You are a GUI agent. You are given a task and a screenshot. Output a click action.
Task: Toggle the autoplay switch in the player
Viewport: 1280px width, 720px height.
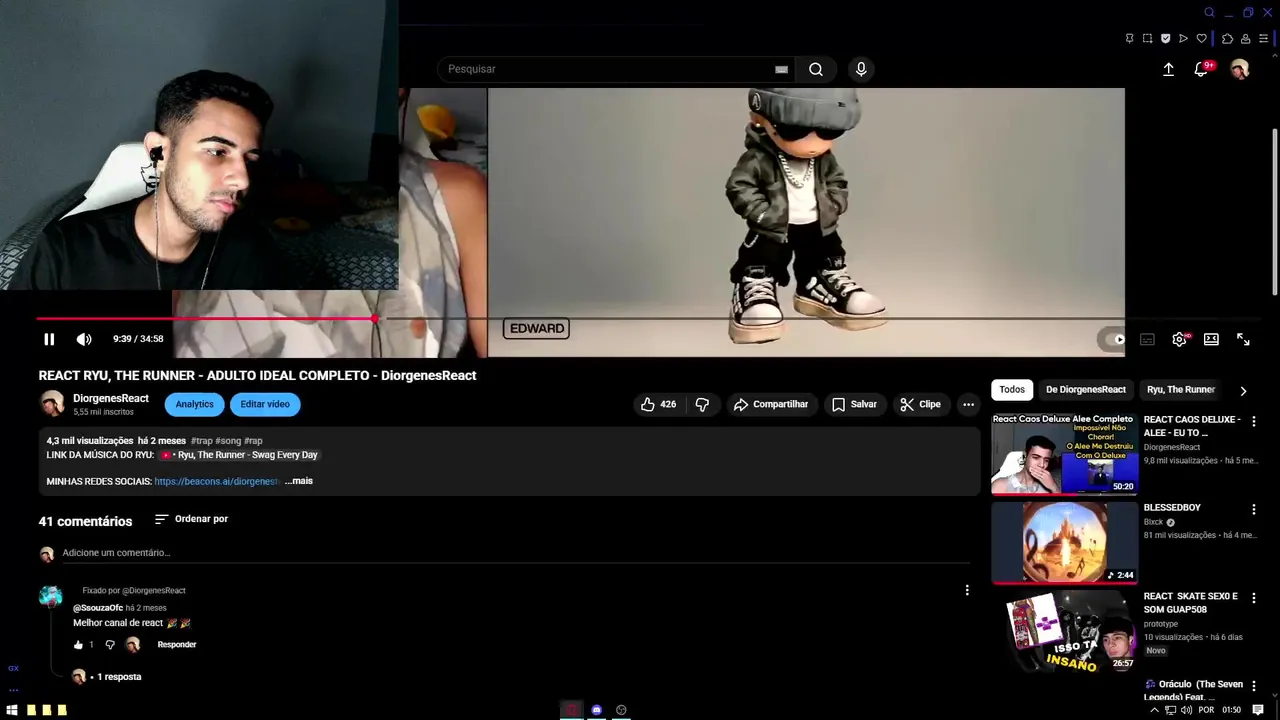click(x=1112, y=339)
